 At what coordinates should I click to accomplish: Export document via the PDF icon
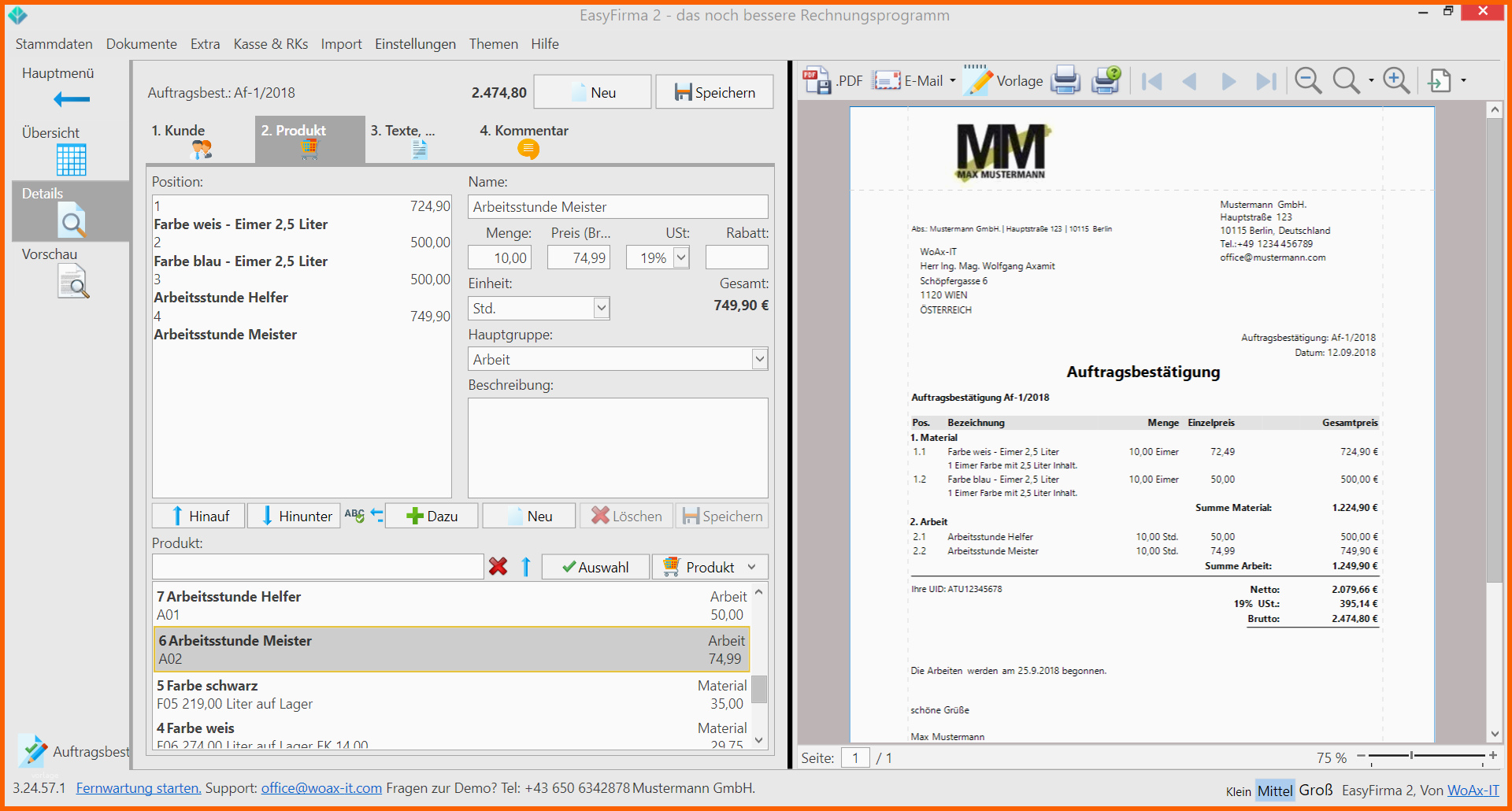coord(817,80)
